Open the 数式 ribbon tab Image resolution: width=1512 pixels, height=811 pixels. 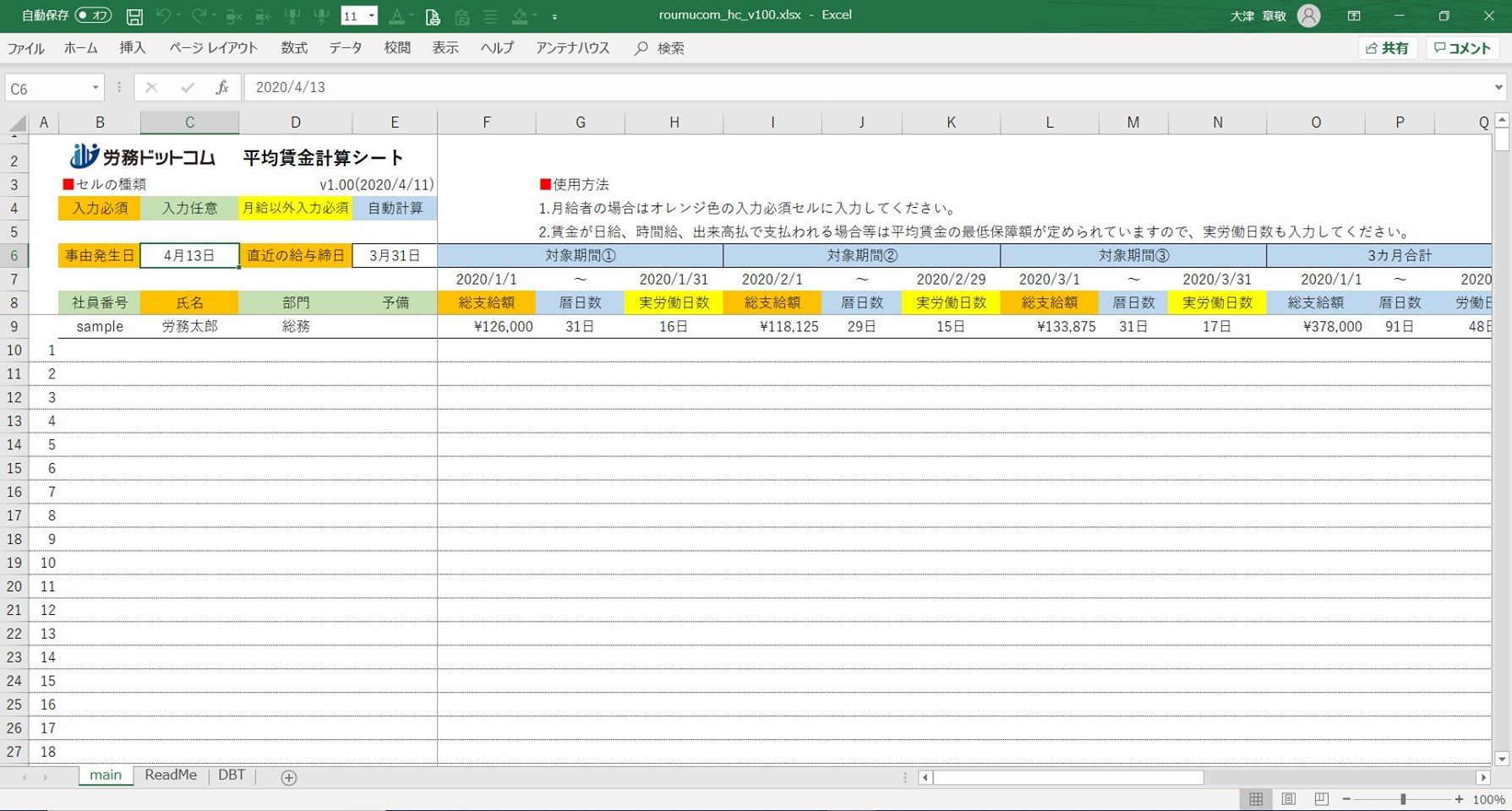click(x=294, y=48)
